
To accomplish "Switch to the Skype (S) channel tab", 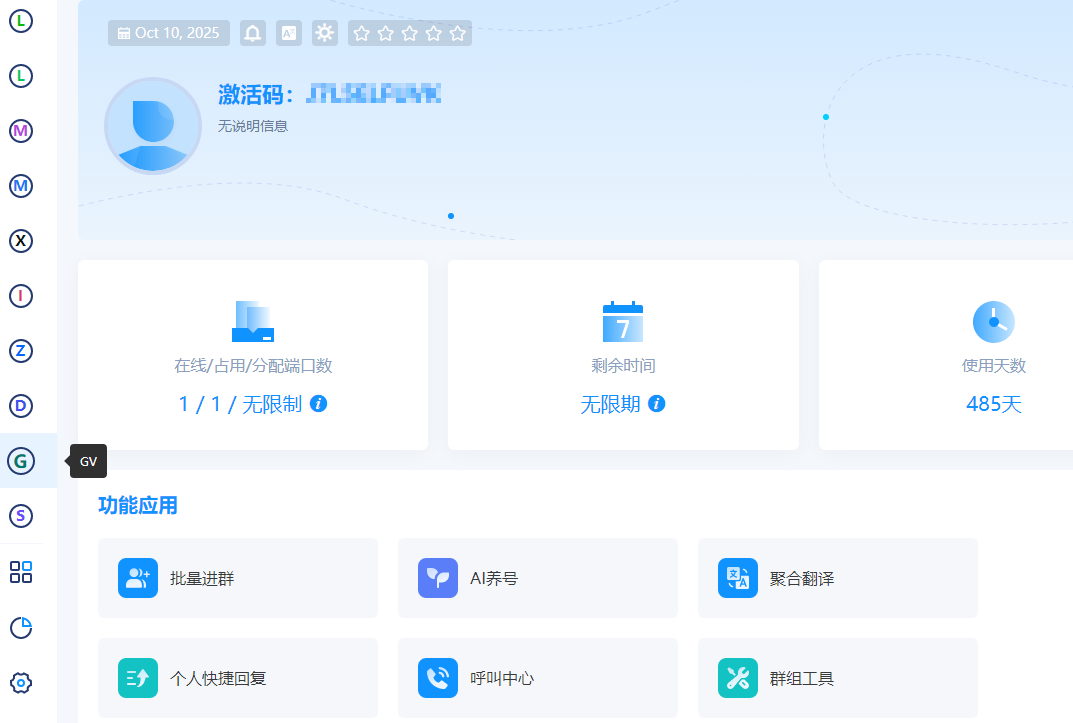I will point(20,516).
